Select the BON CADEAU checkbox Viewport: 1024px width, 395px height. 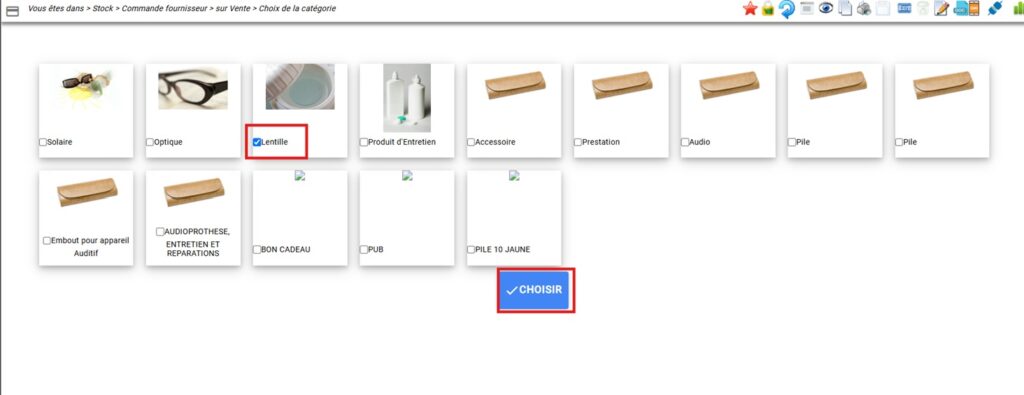[257, 249]
